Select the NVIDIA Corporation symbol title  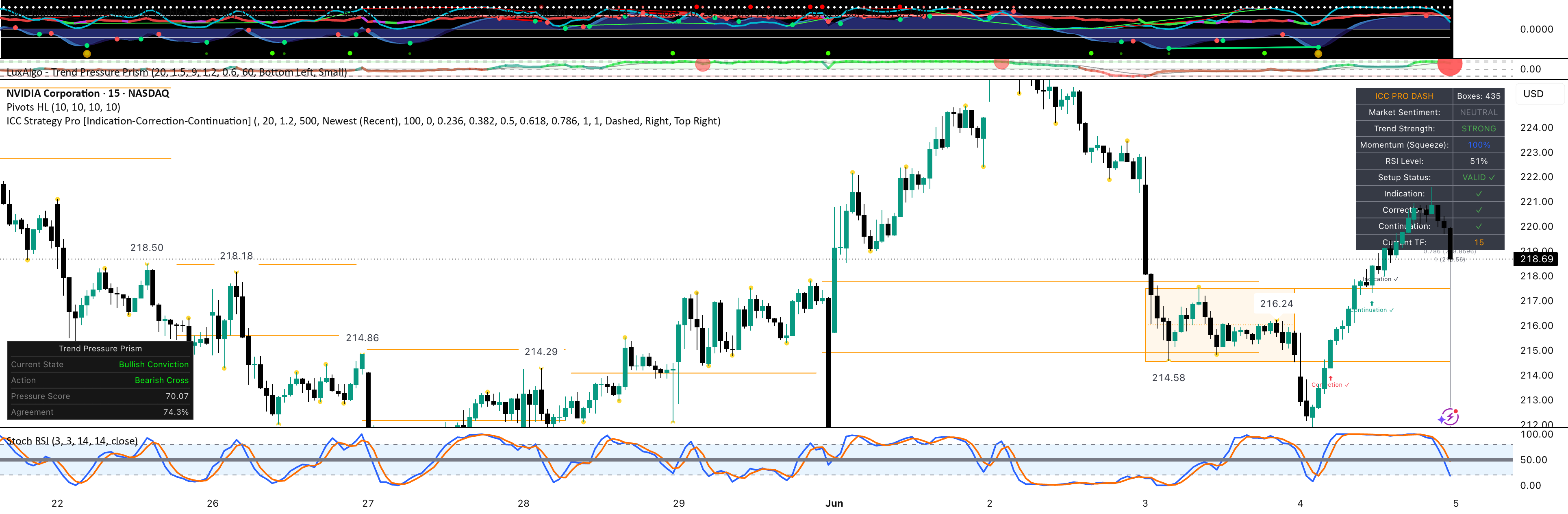tap(88, 93)
